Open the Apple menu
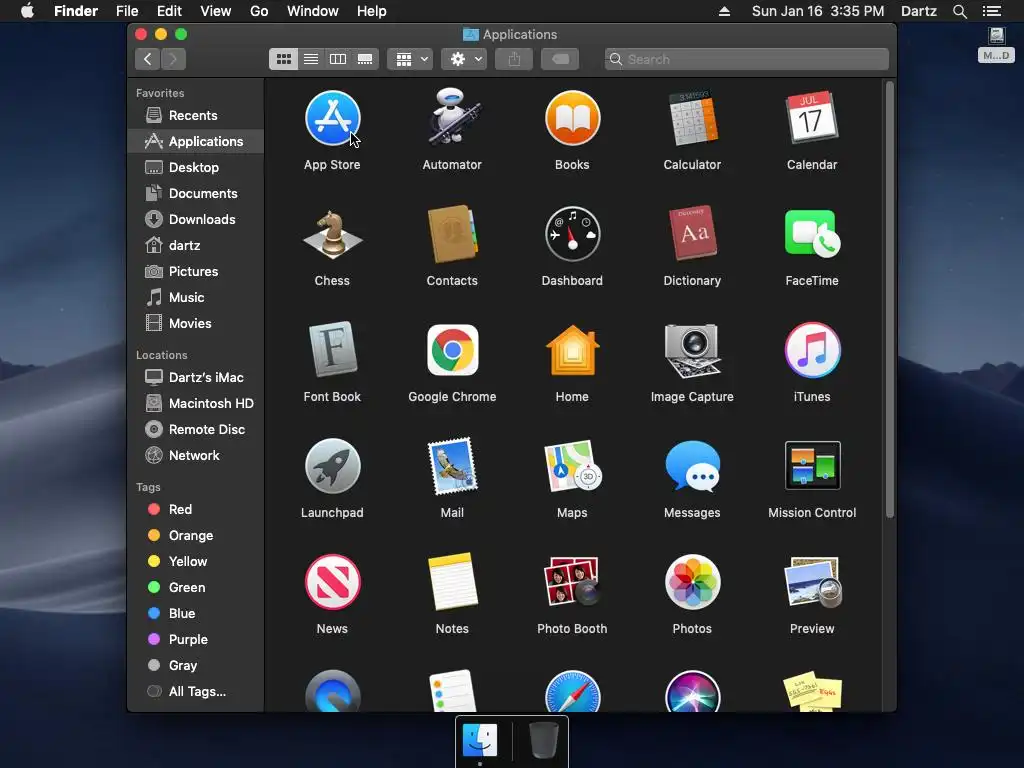The height and width of the screenshot is (768, 1024). pyautogui.click(x=27, y=11)
